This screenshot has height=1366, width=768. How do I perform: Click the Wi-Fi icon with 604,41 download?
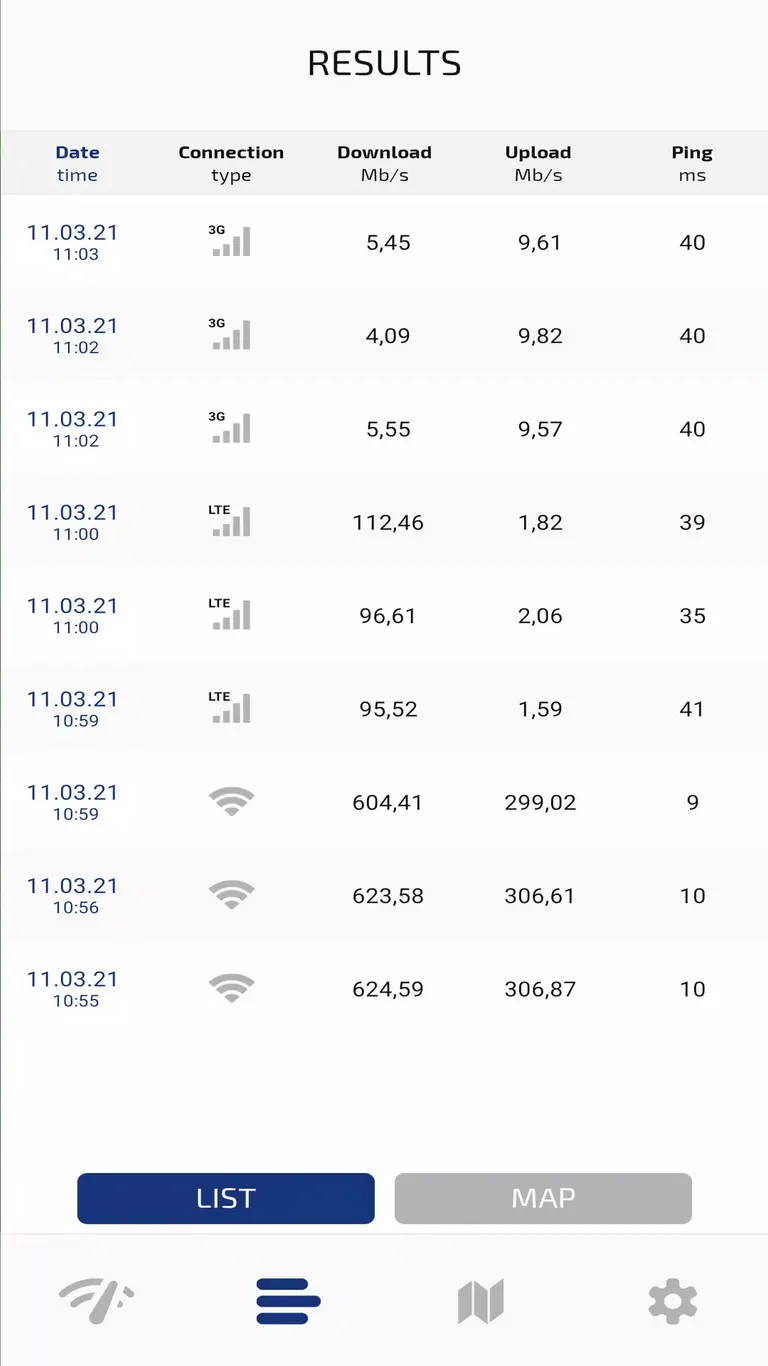coord(231,802)
